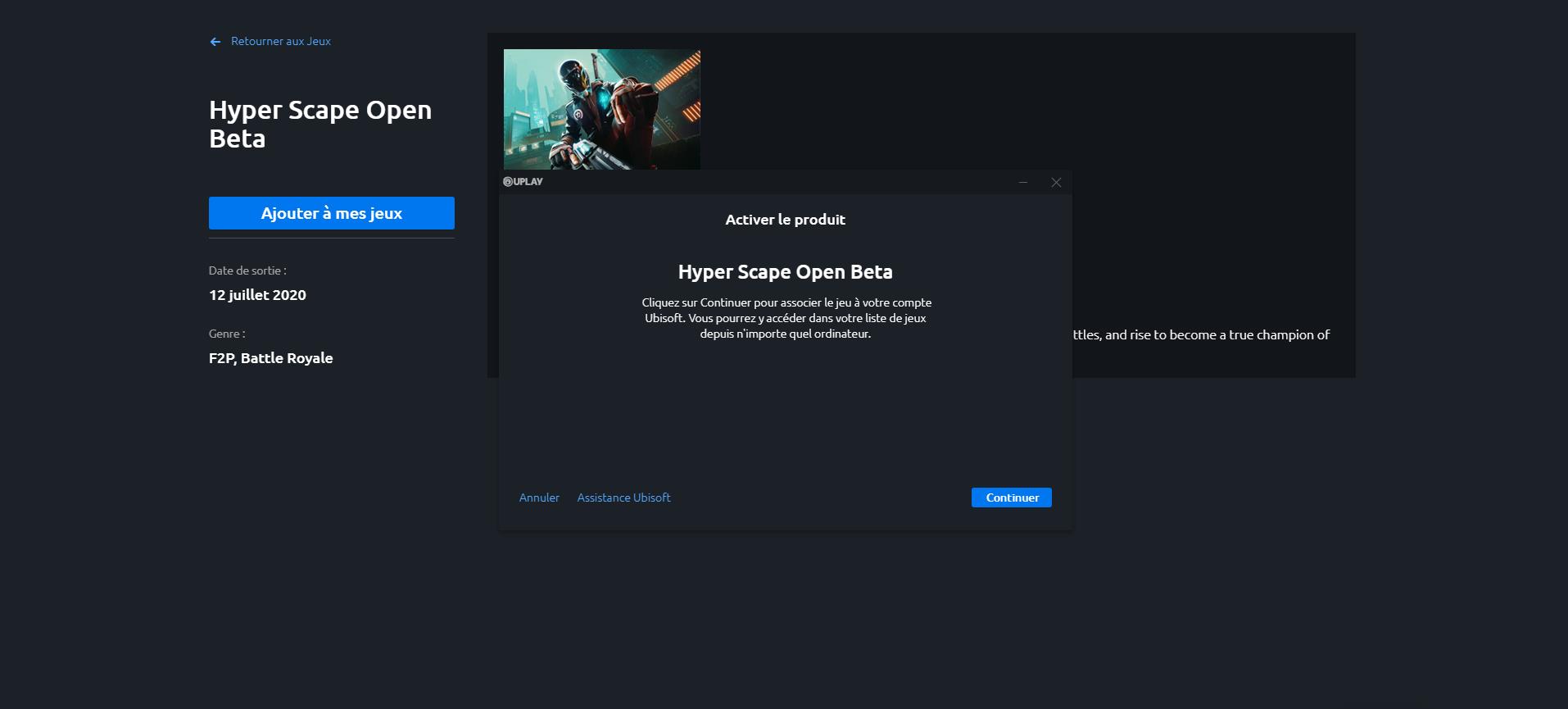Viewport: 1568px width, 709px height.
Task: Click the 'Hyper Scape Open Beta' dialog title
Action: [x=785, y=272]
